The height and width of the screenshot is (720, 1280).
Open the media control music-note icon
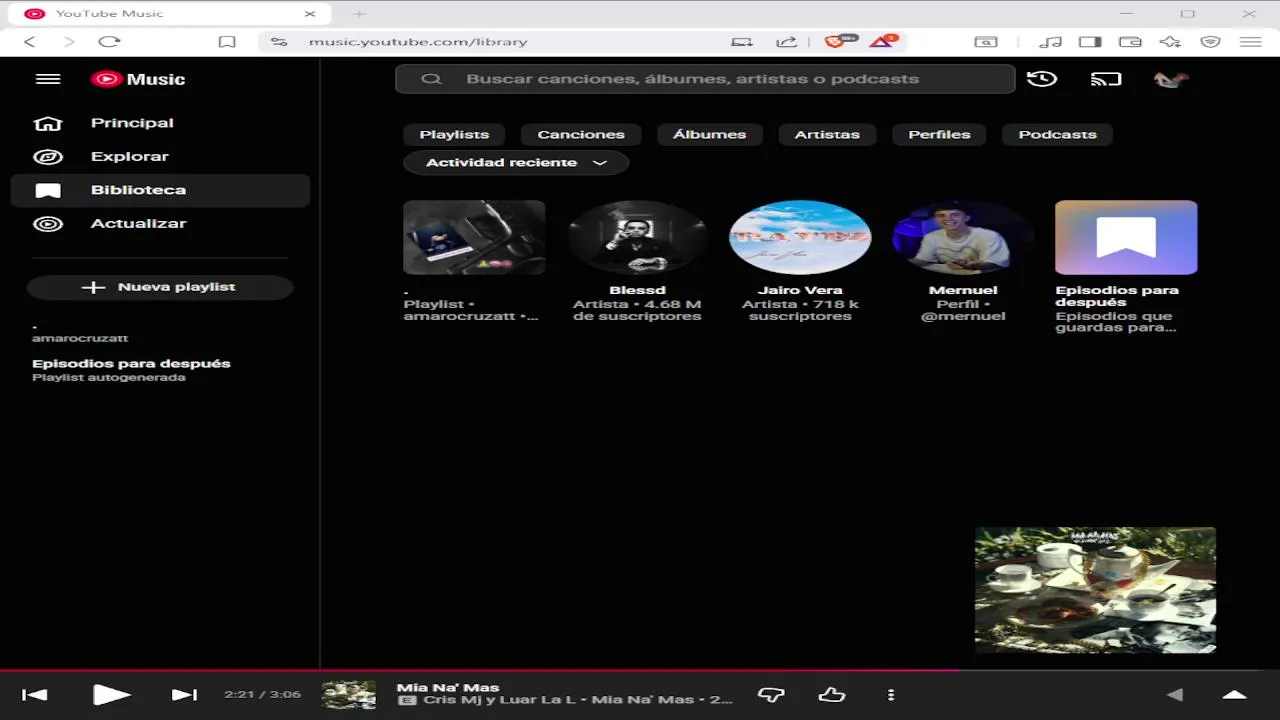pyautogui.click(x=1050, y=42)
